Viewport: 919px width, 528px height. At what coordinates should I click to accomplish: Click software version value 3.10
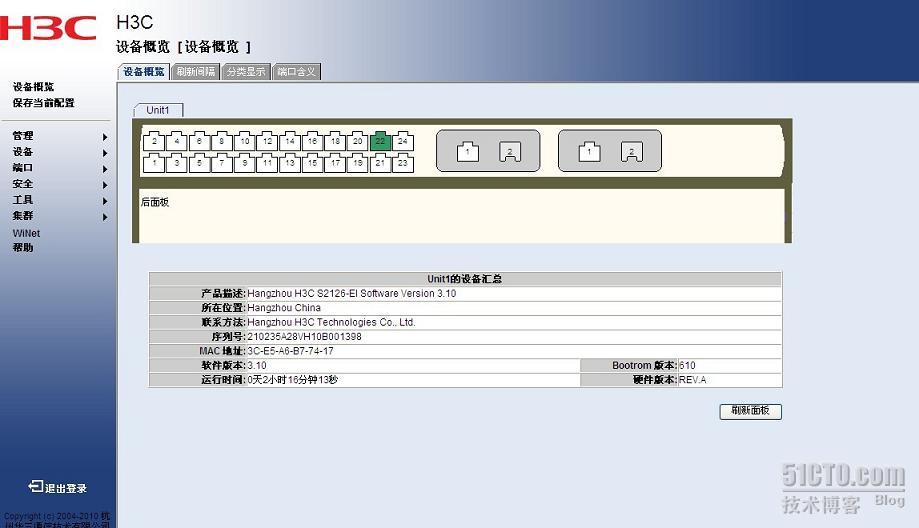click(x=257, y=365)
